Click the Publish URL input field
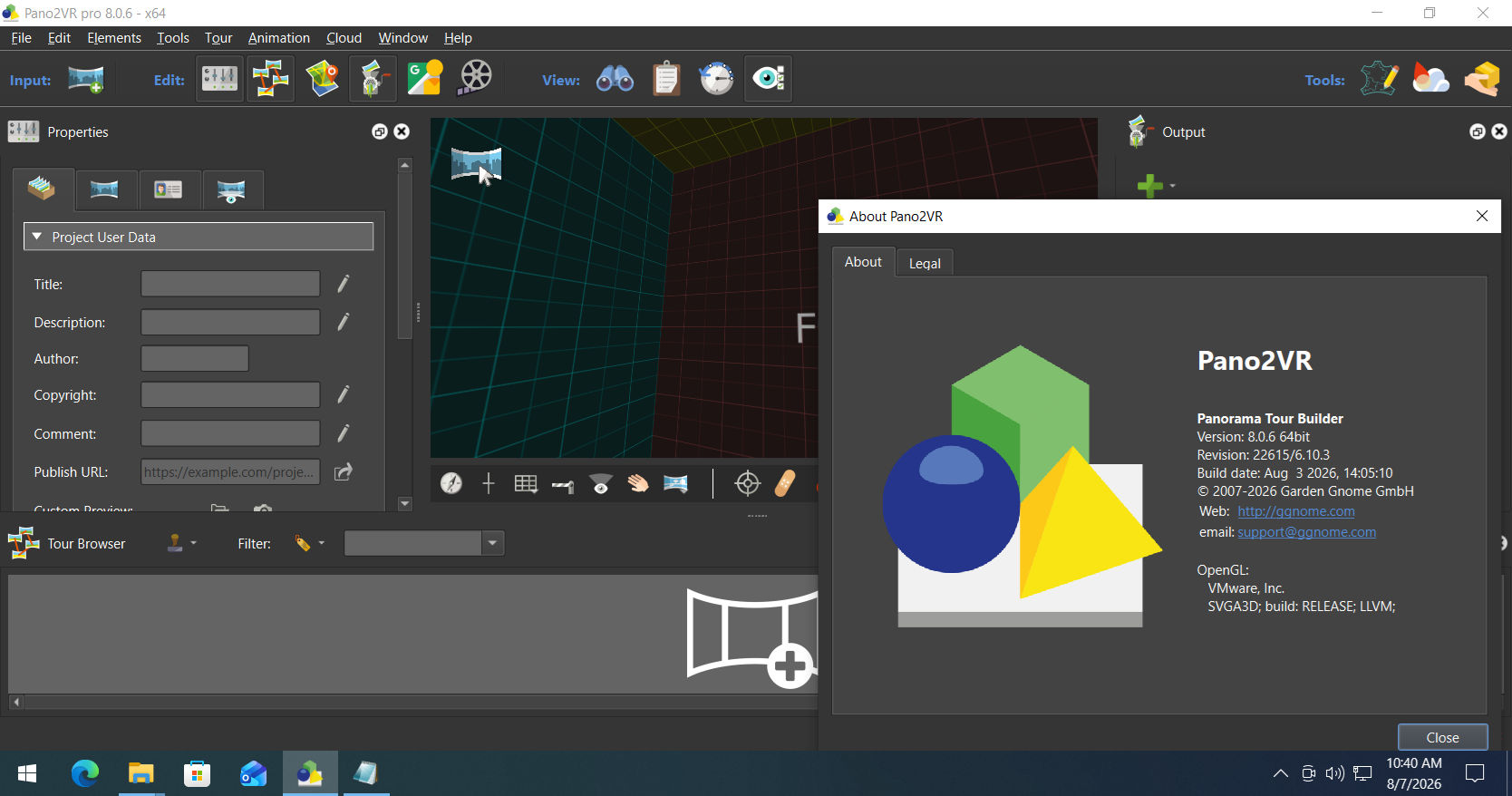Viewport: 1512px width, 796px height. [x=230, y=471]
